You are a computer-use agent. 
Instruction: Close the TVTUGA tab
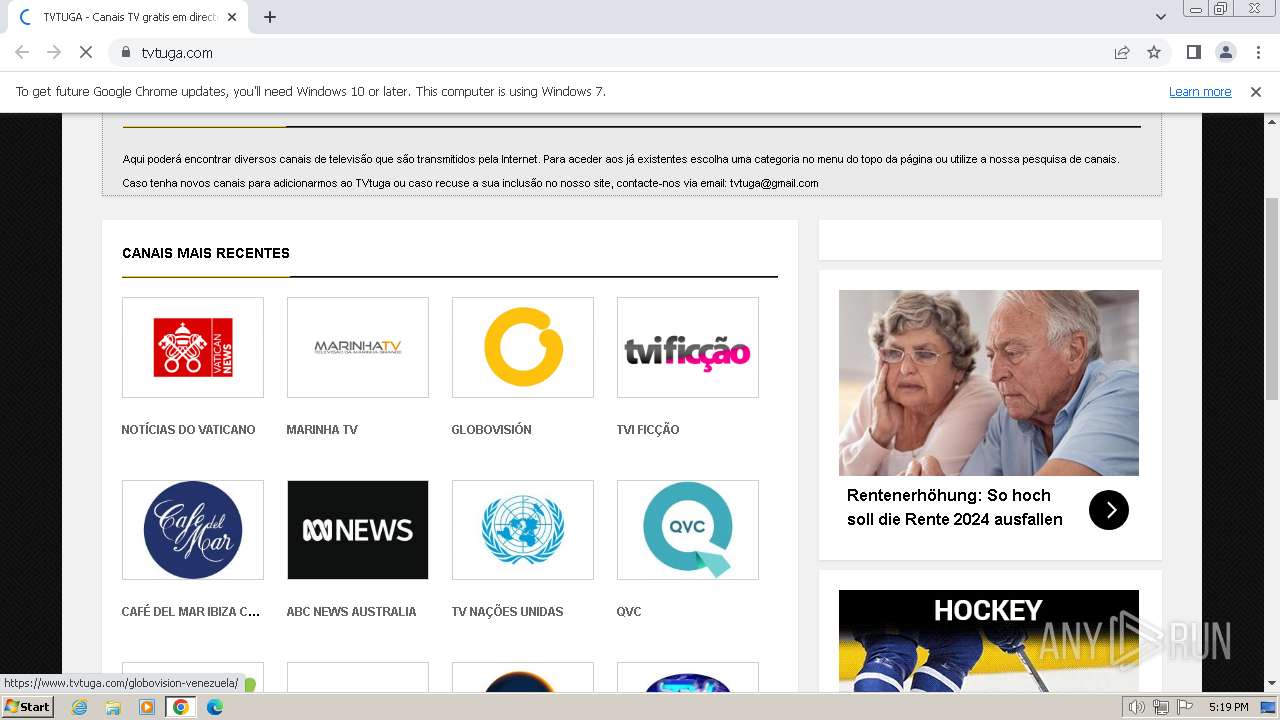232,17
